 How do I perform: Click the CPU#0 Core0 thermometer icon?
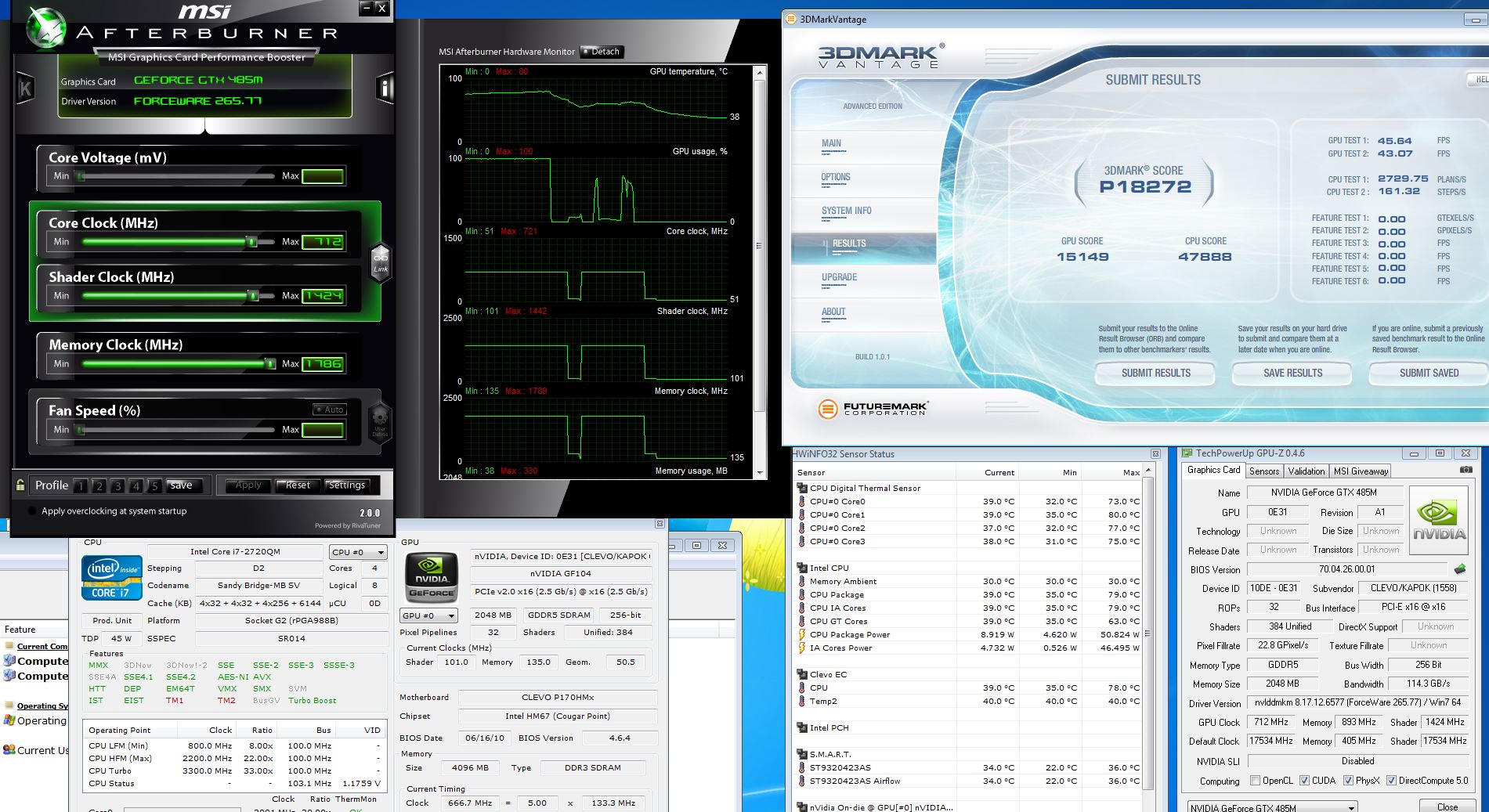(802, 501)
